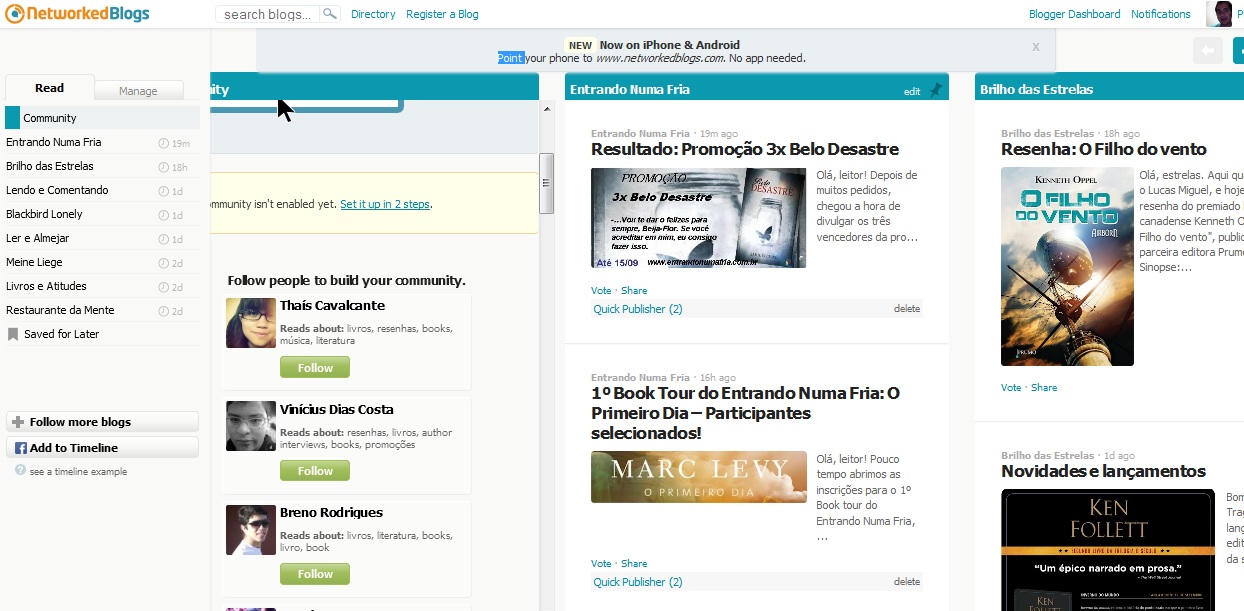Open Vinícius Dias Costa's profile photo

[x=251, y=427]
